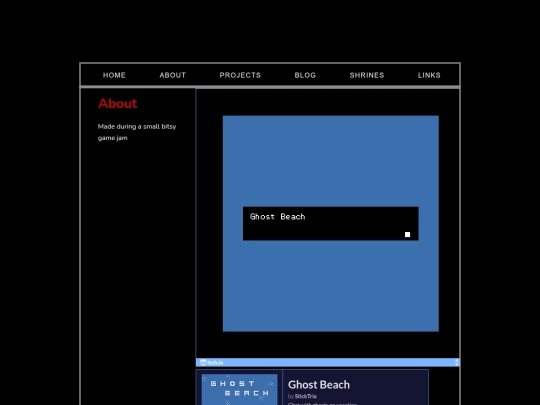Click the red About heading

click(118, 103)
